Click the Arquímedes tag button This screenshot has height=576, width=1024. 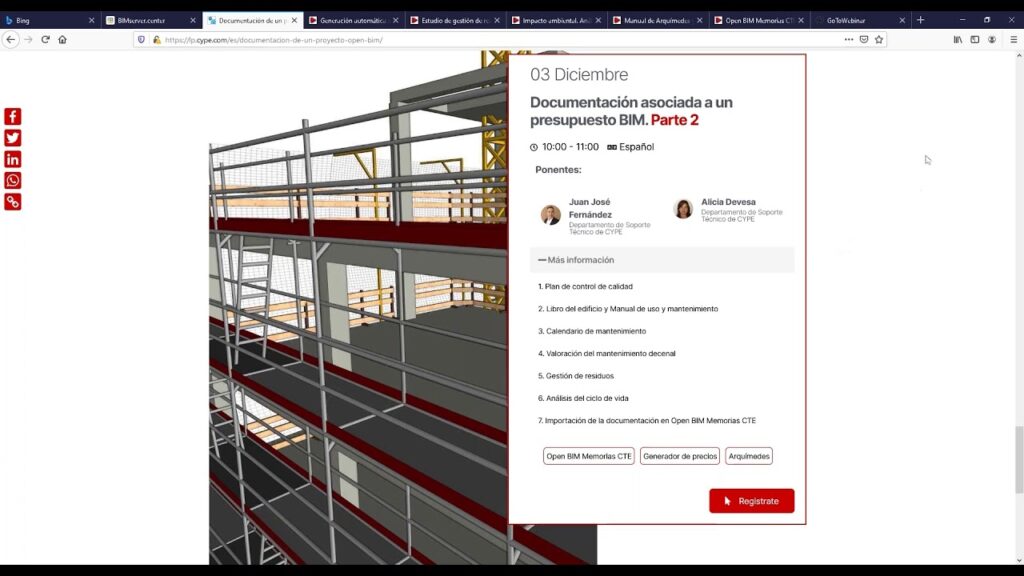point(749,456)
